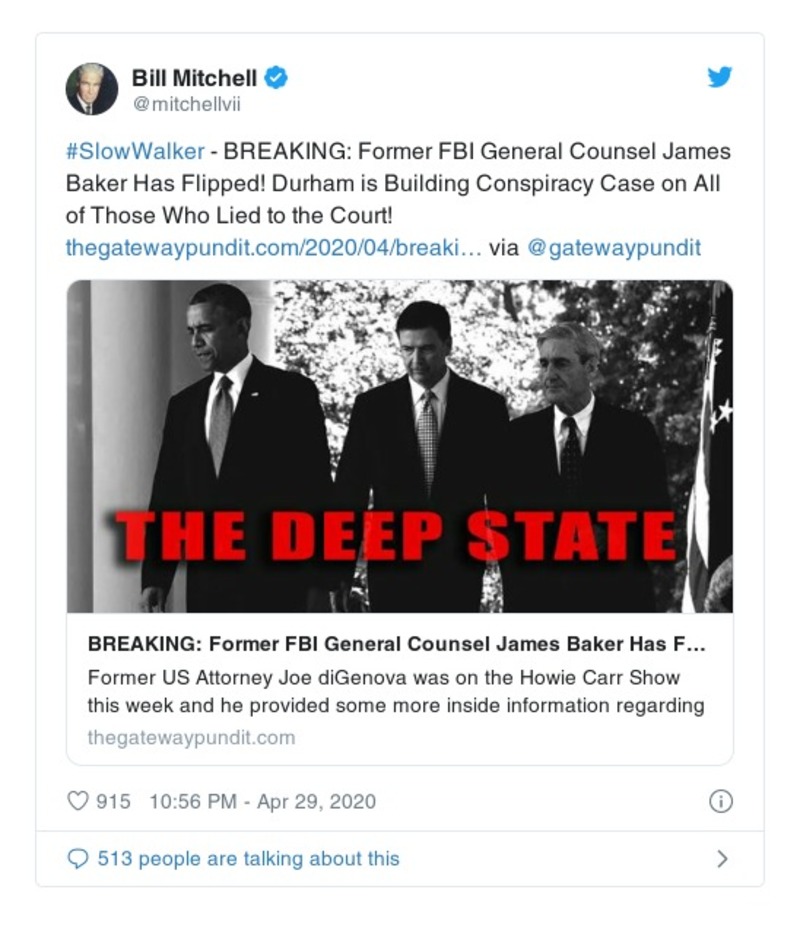Image resolution: width=800 pixels, height=934 pixels.
Task: Click the heart like icon
Action: click(78, 801)
